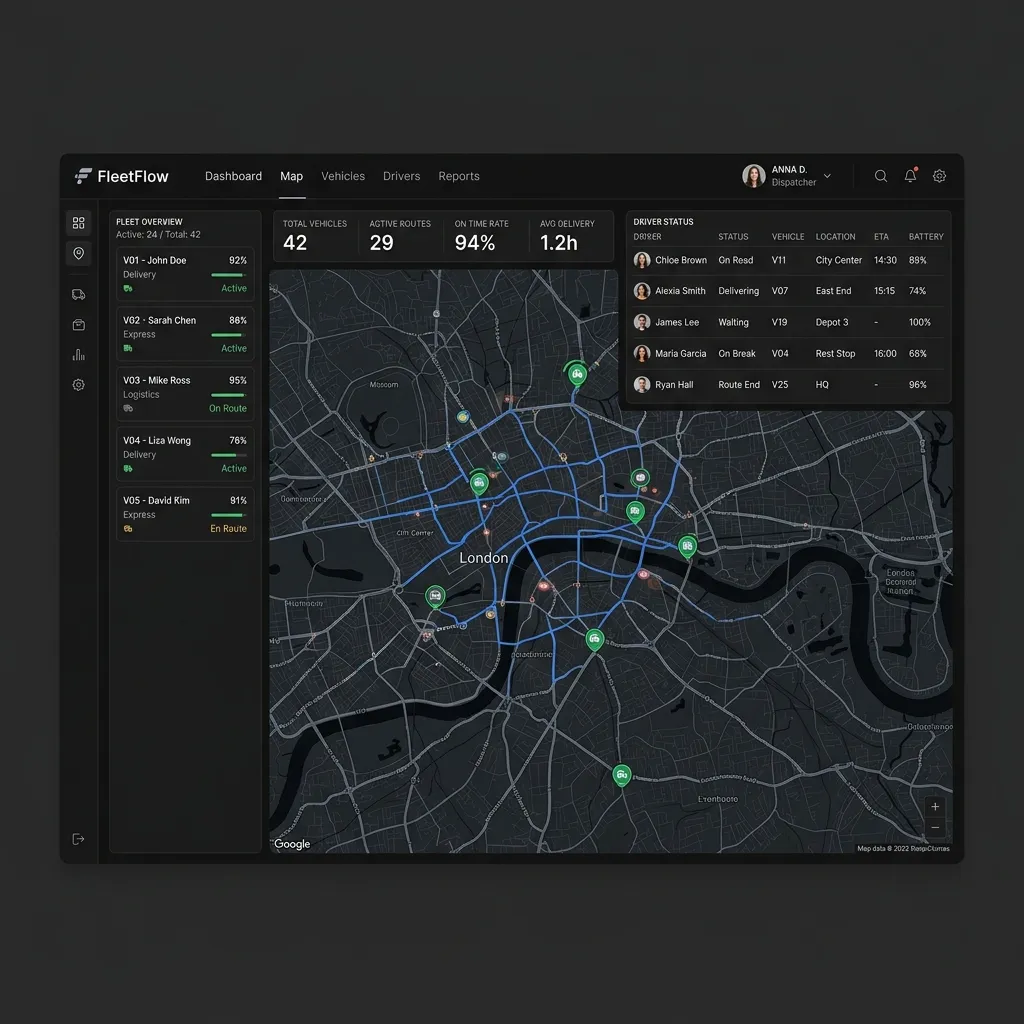Select Maria Garcia driver name
Image resolution: width=1024 pixels, height=1024 pixels.
tap(680, 353)
